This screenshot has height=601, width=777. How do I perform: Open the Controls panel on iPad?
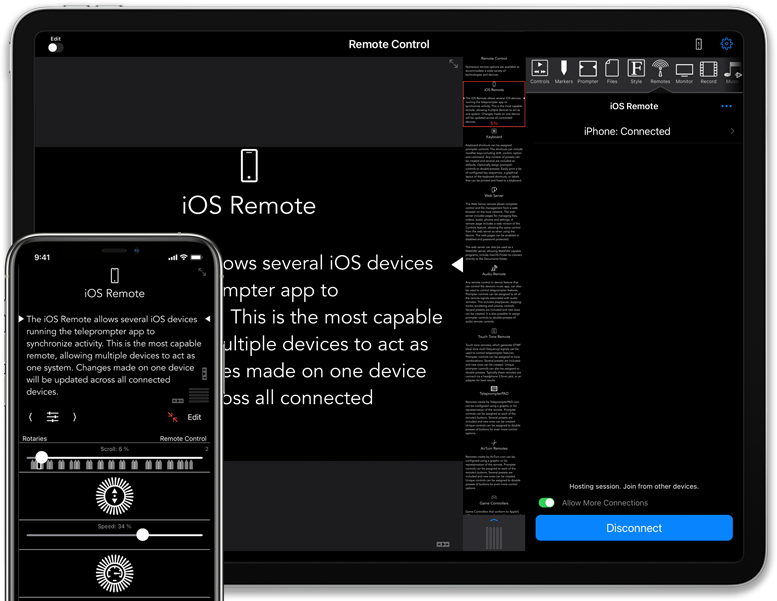tap(540, 71)
